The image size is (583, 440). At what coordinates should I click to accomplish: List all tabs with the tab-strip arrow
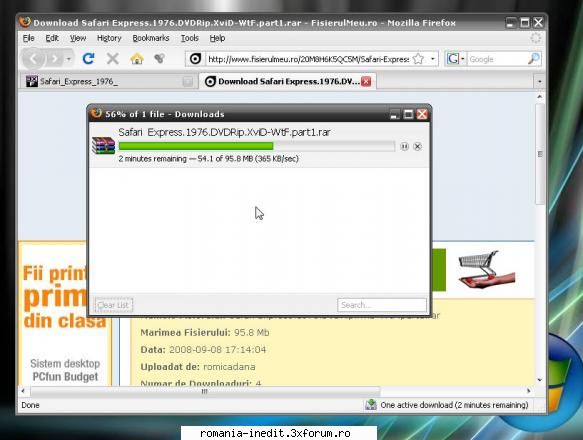[x=539, y=81]
